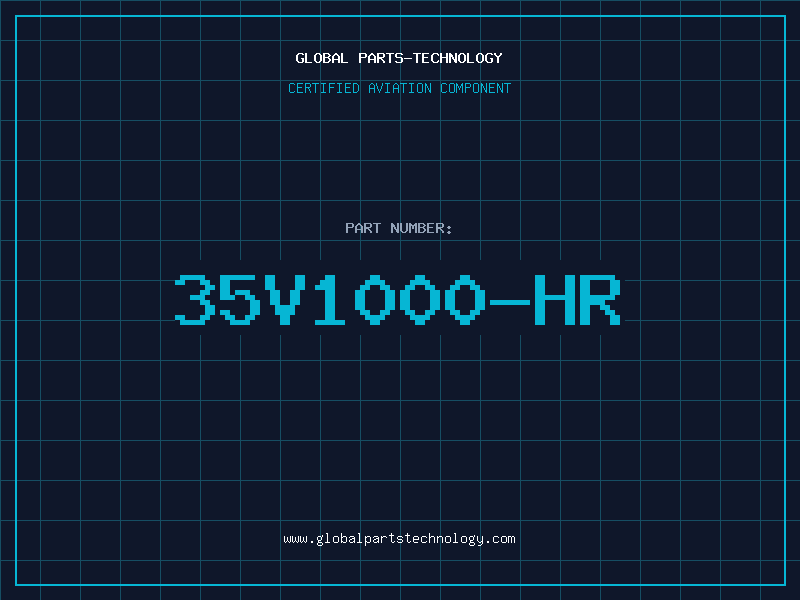This screenshot has width=800, height=600.
Task: Open the www.globalpartstechnology.com link
Action: coord(399,539)
